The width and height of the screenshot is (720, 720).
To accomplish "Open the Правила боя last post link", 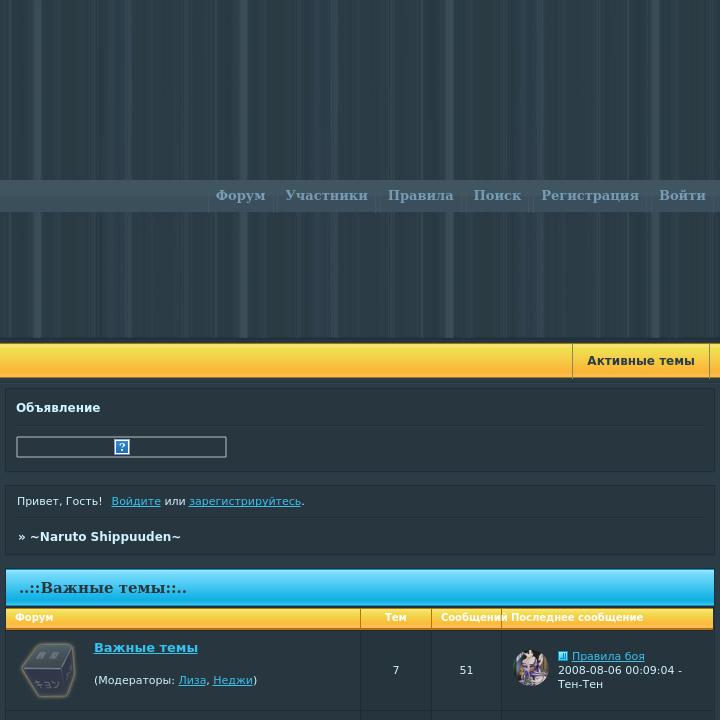I will coord(608,656).
